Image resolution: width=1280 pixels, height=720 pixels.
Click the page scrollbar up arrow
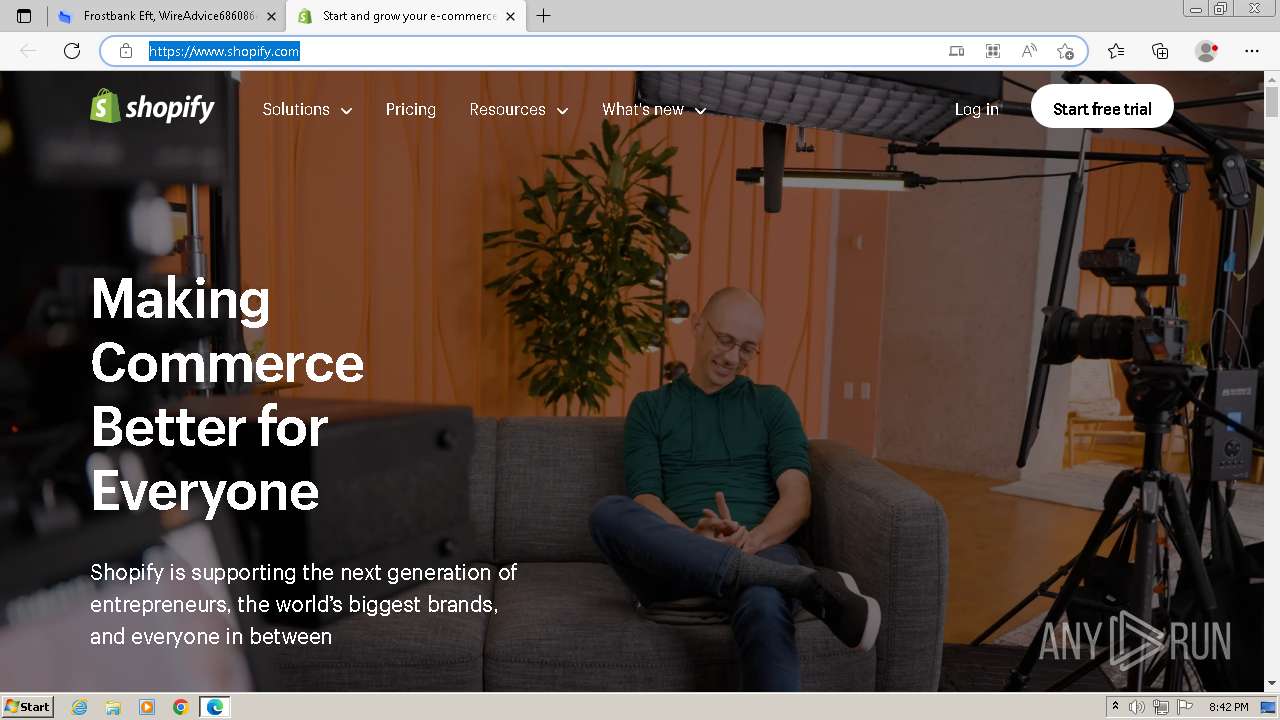tap(1272, 78)
